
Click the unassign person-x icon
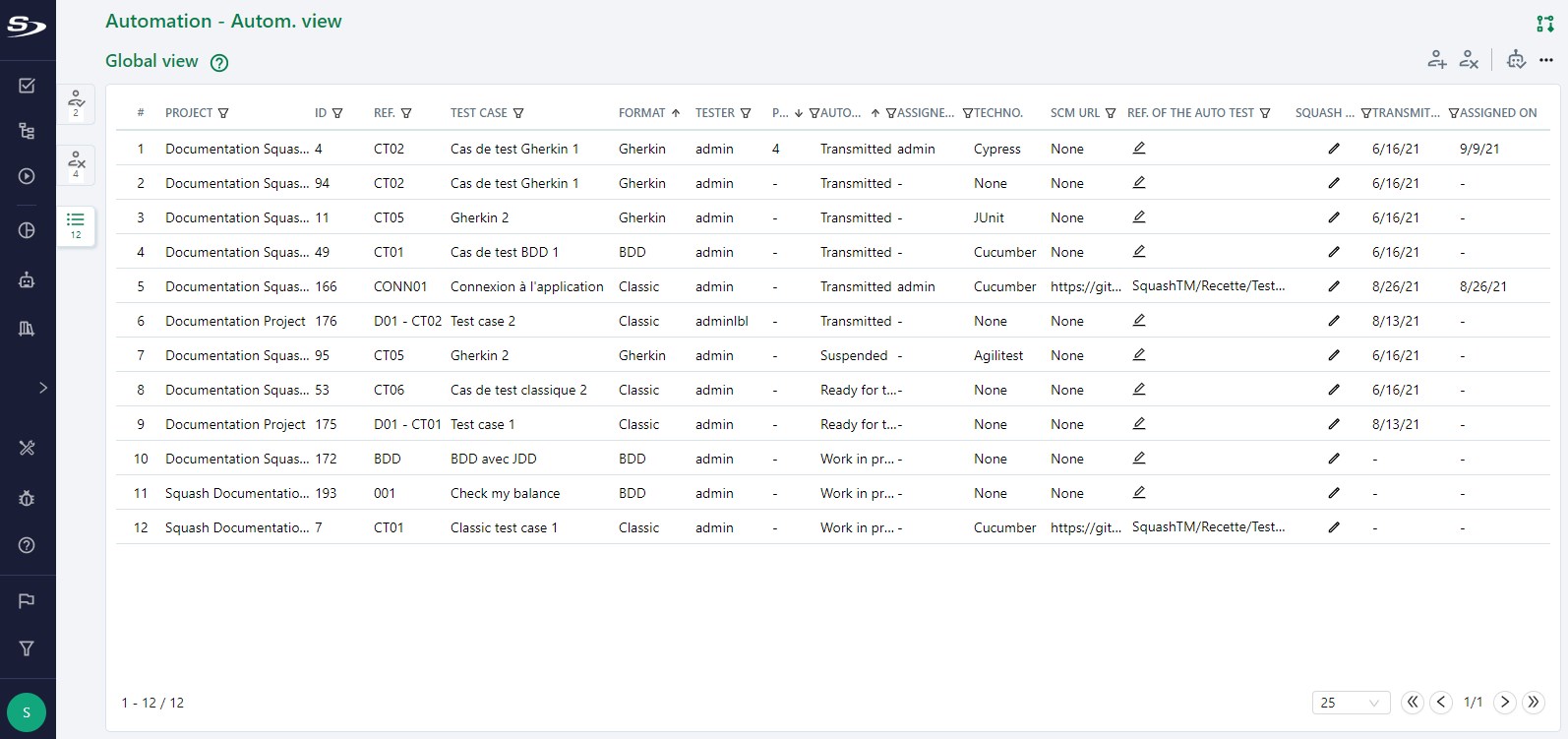click(x=1469, y=60)
